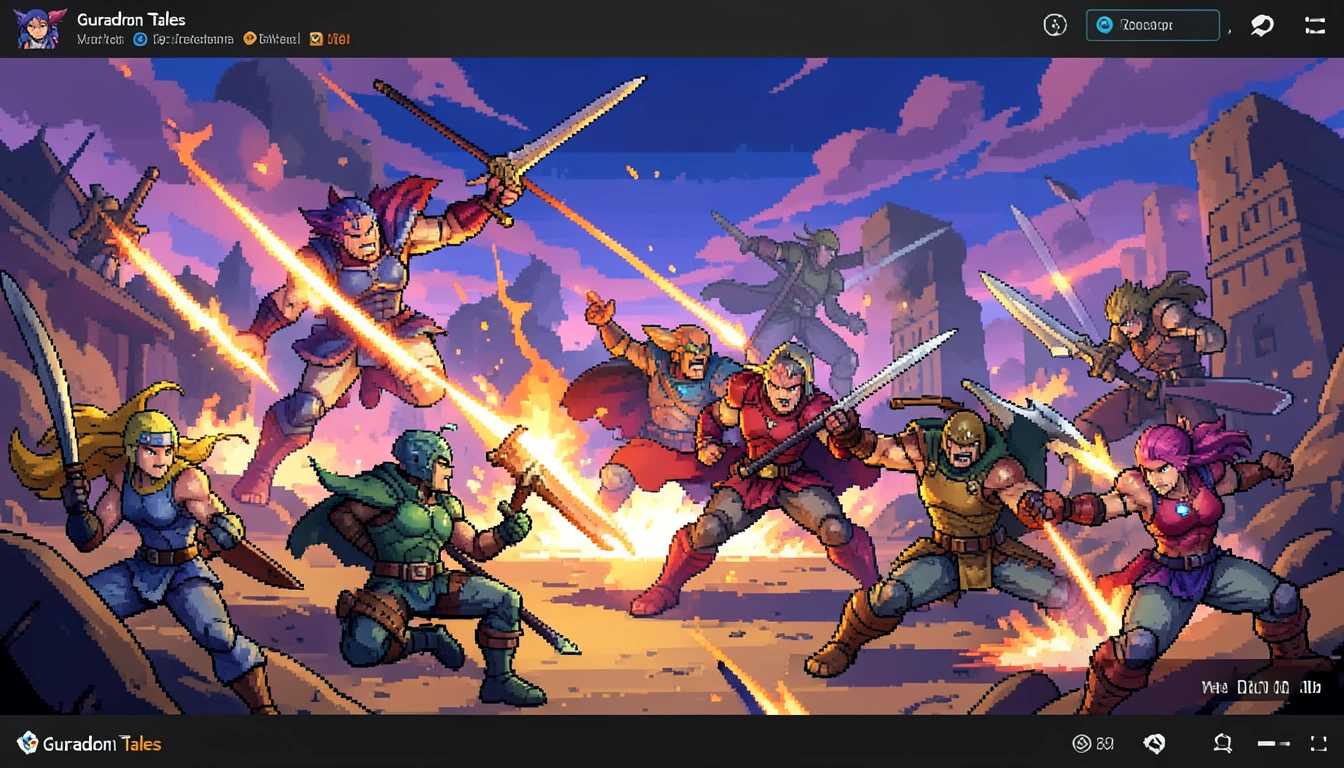Image resolution: width=1344 pixels, height=768 pixels.
Task: Open notifications with the bottom bell icon
Action: click(x=1222, y=743)
